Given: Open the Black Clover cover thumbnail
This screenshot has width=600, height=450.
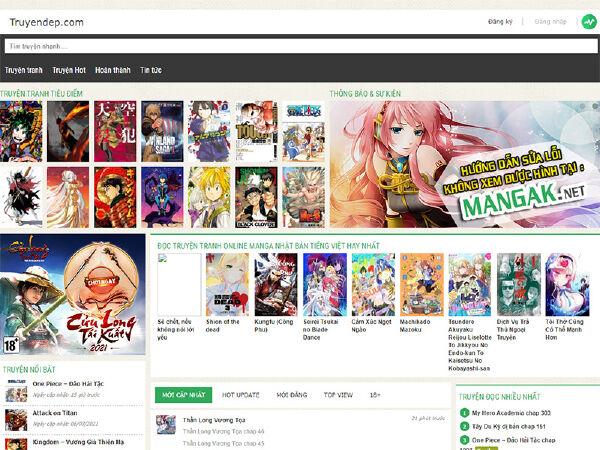Looking at the screenshot, I should [x=256, y=197].
